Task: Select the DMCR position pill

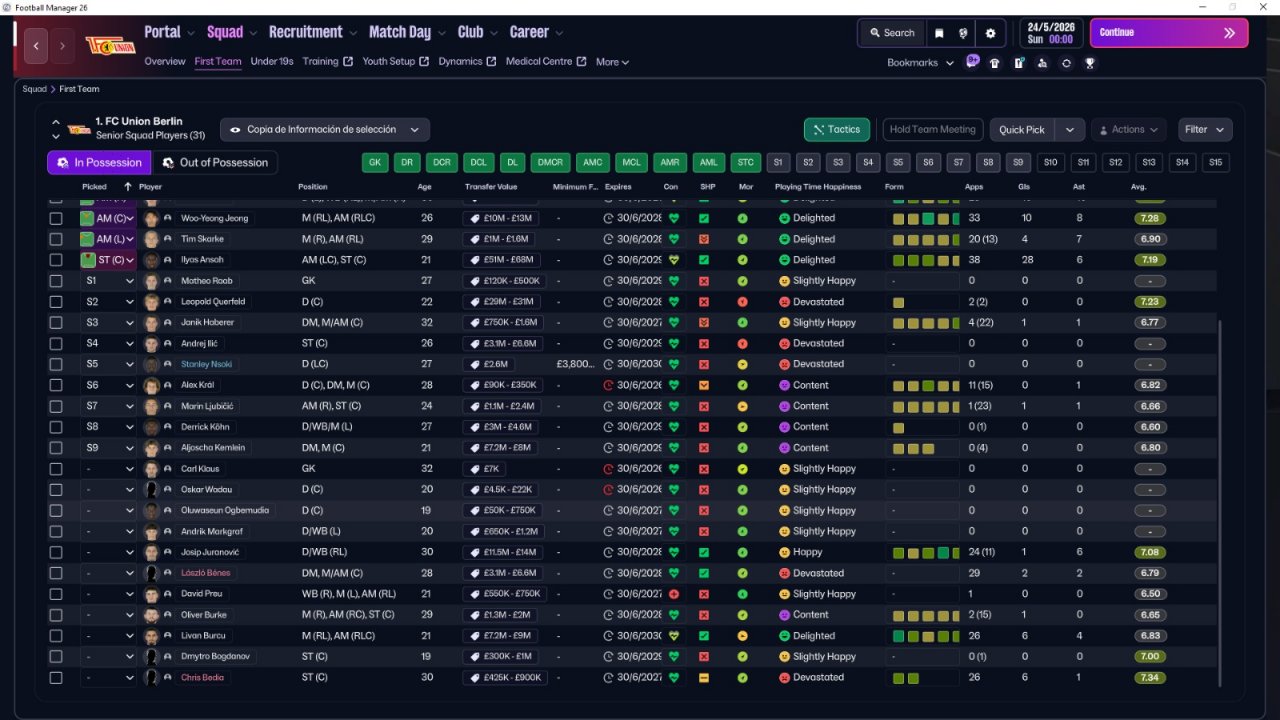Action: click(x=550, y=162)
